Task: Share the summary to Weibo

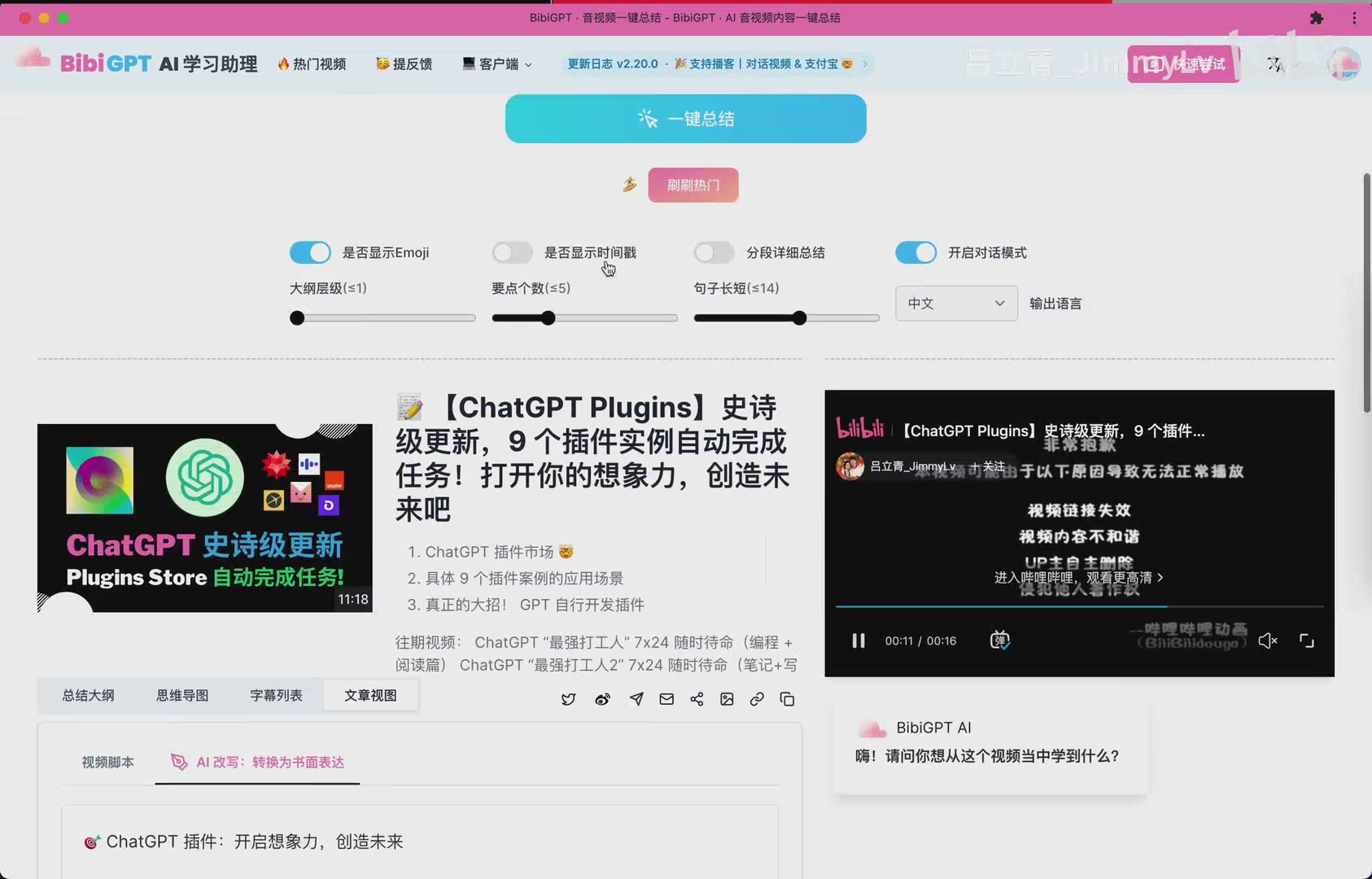Action: [x=602, y=699]
